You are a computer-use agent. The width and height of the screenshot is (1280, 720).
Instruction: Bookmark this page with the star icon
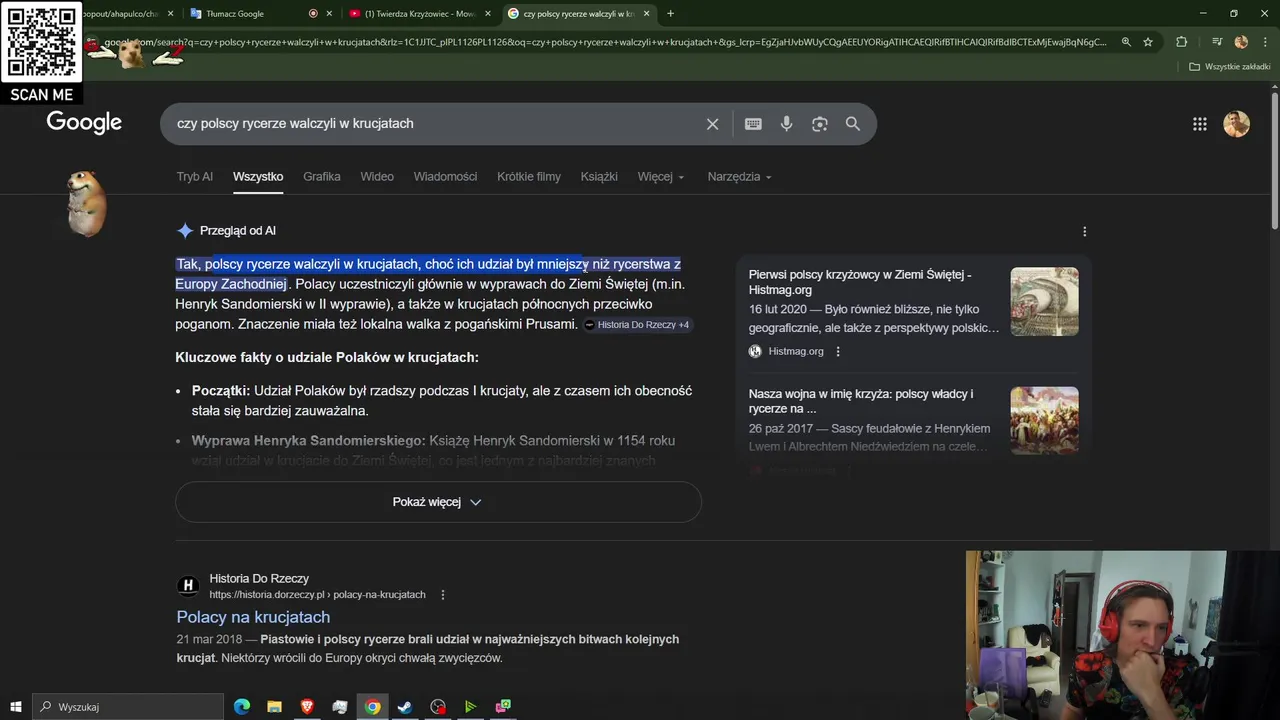tap(1148, 42)
